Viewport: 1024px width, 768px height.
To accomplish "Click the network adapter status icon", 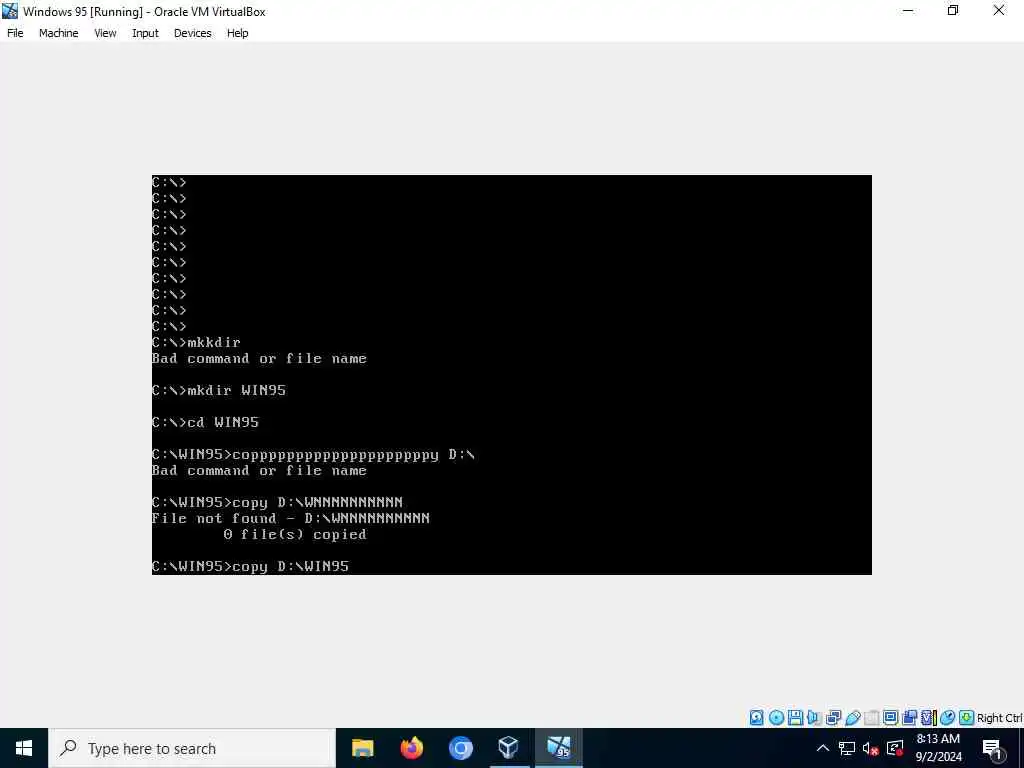I will point(833,718).
